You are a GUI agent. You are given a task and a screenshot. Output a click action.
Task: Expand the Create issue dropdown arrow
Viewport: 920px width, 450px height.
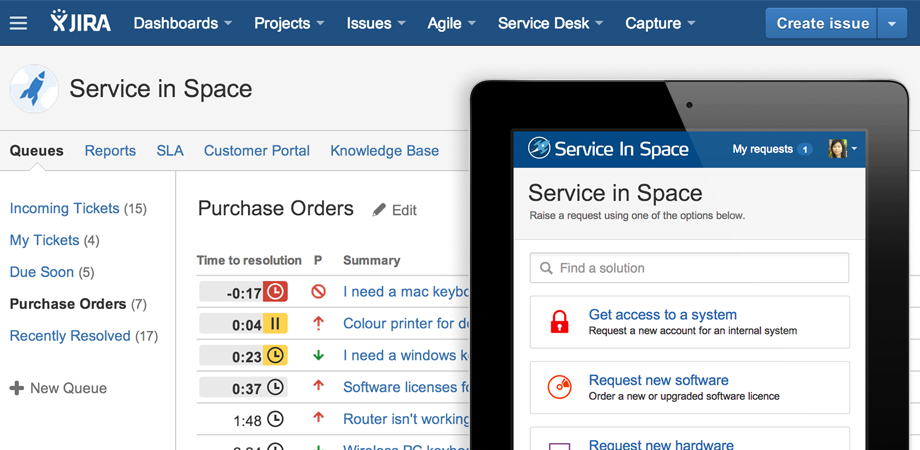(892, 23)
